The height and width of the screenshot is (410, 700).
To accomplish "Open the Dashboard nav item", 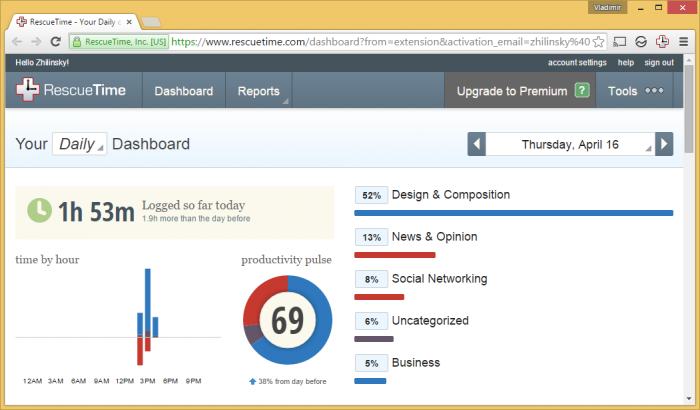I will pyautogui.click(x=183, y=91).
